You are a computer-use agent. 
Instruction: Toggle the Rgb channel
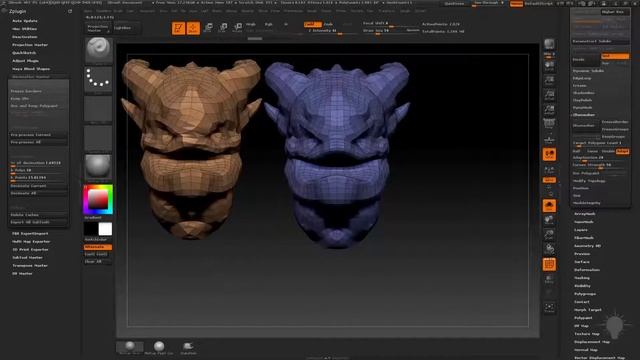(x=269, y=24)
